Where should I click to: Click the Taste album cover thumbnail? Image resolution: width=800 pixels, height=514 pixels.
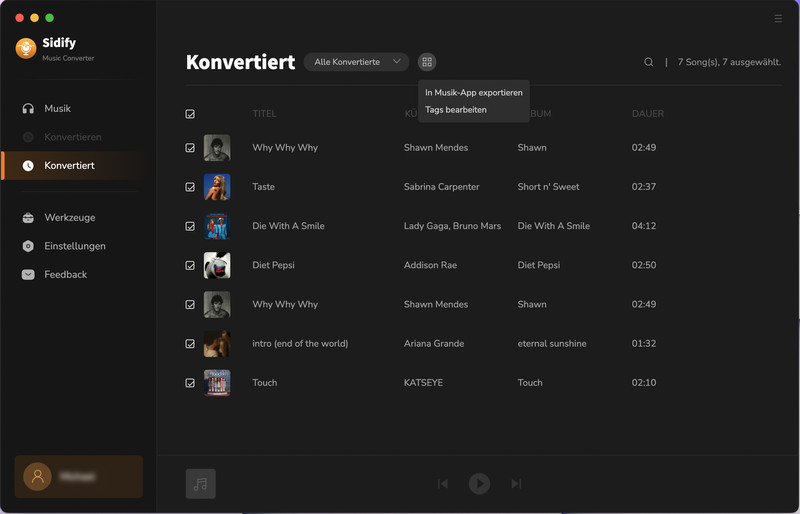(217, 187)
